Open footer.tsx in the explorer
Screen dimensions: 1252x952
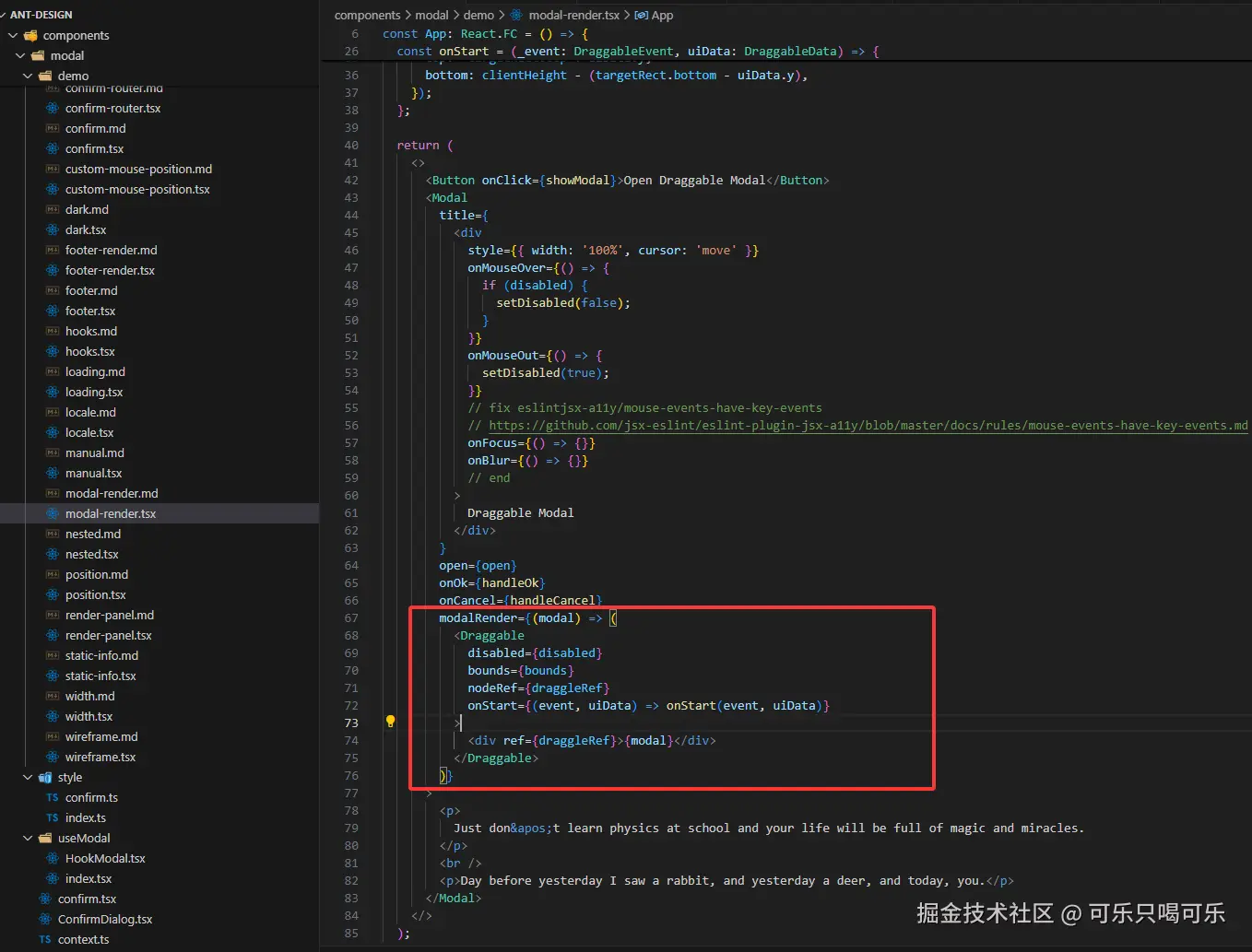point(90,311)
